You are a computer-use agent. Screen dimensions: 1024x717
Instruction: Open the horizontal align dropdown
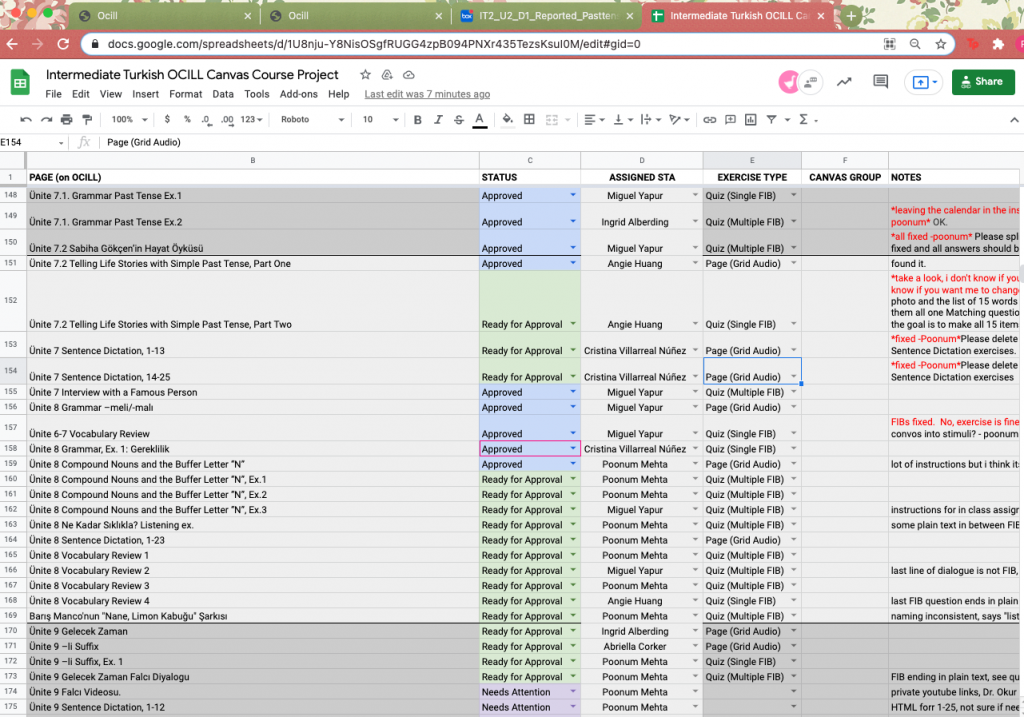594,120
